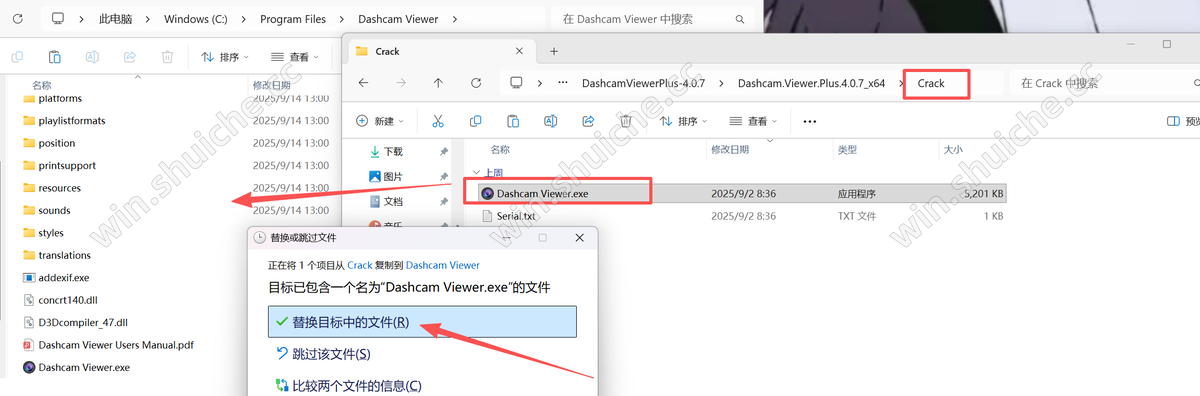Click the Rename icon in Crack window toolbar
1200x396 pixels.
click(550, 121)
